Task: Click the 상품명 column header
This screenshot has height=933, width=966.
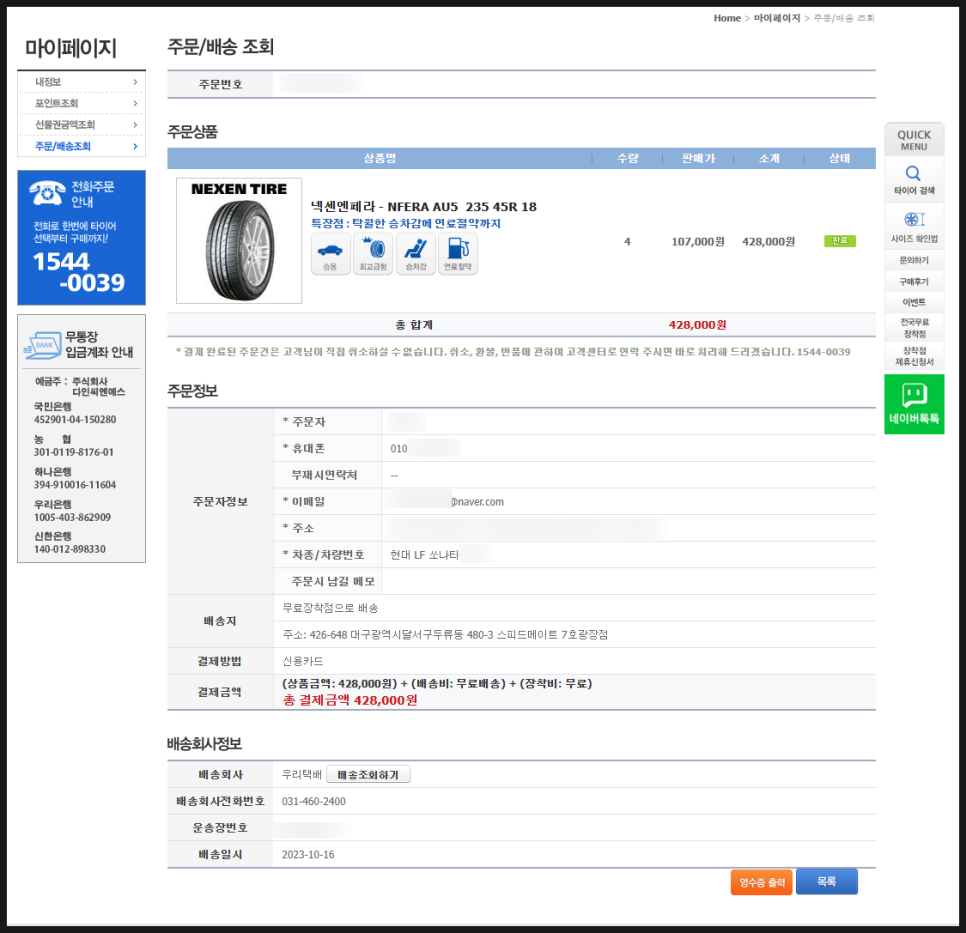Action: coord(380,158)
